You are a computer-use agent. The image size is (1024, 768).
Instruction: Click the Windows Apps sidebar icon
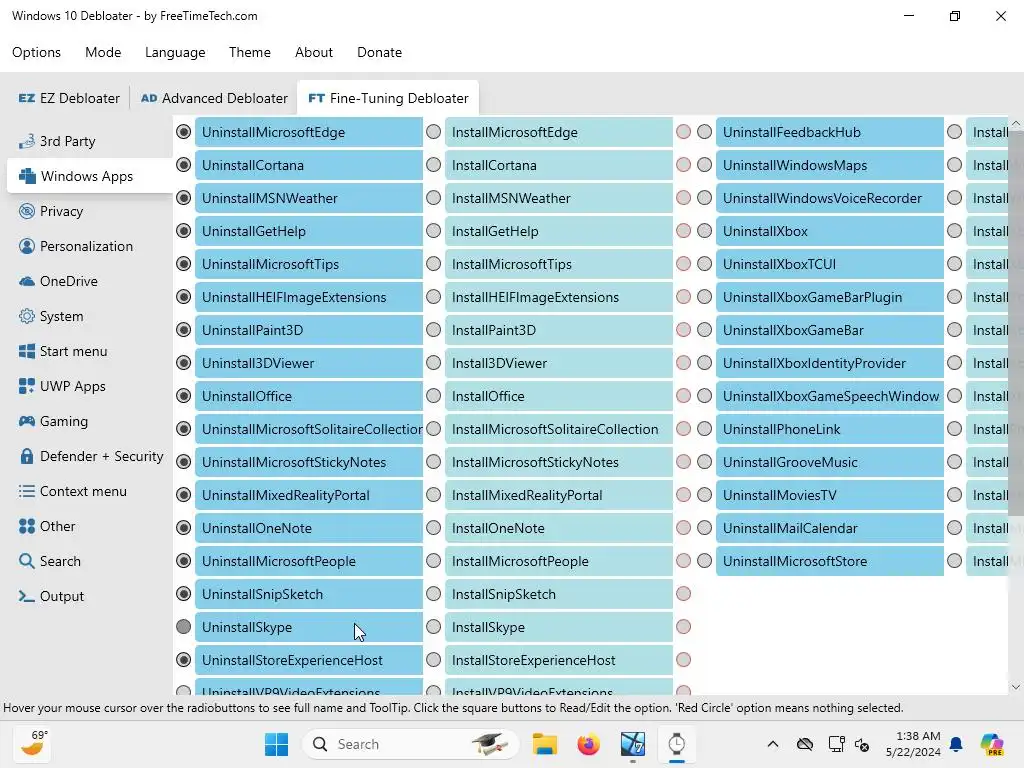click(27, 176)
